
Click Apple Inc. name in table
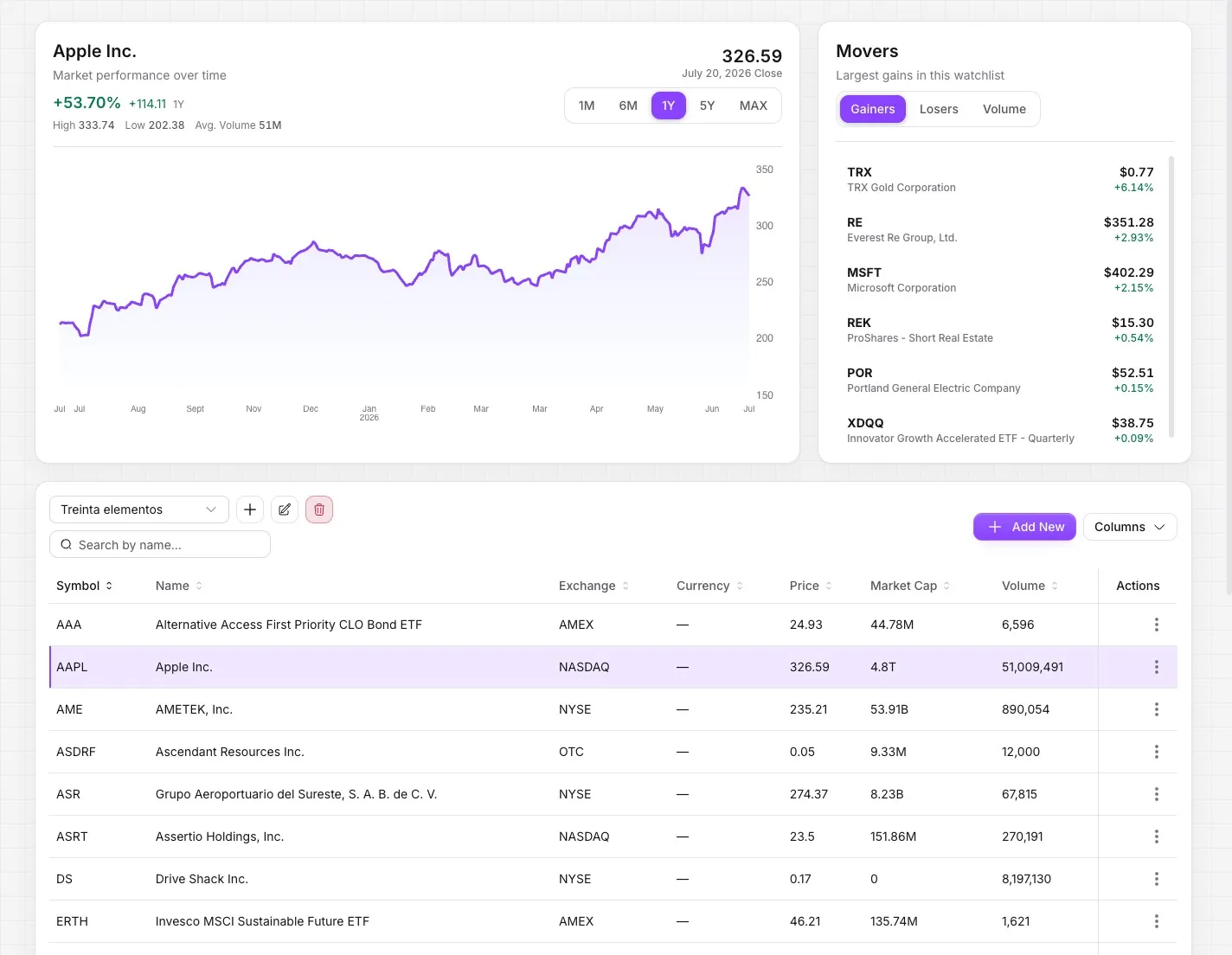tap(184, 667)
